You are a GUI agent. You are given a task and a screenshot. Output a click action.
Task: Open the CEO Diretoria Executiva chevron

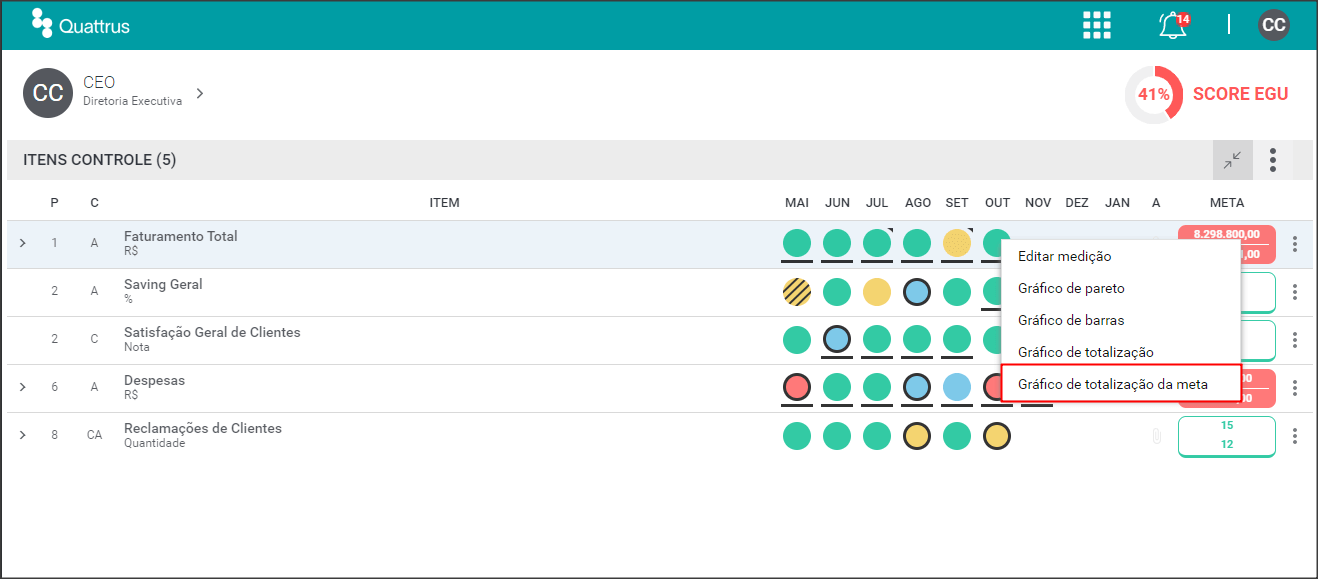click(x=200, y=93)
